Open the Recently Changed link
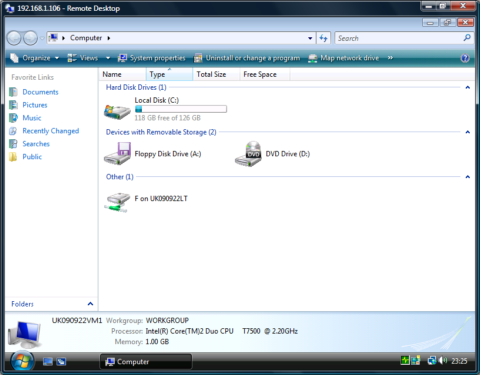This screenshot has width=480, height=375. (x=51, y=131)
